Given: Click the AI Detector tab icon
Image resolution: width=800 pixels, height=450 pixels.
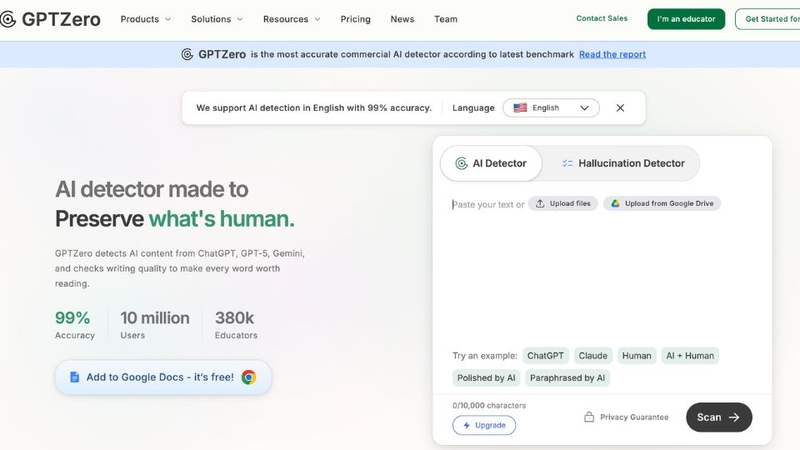Looking at the screenshot, I should coord(461,163).
